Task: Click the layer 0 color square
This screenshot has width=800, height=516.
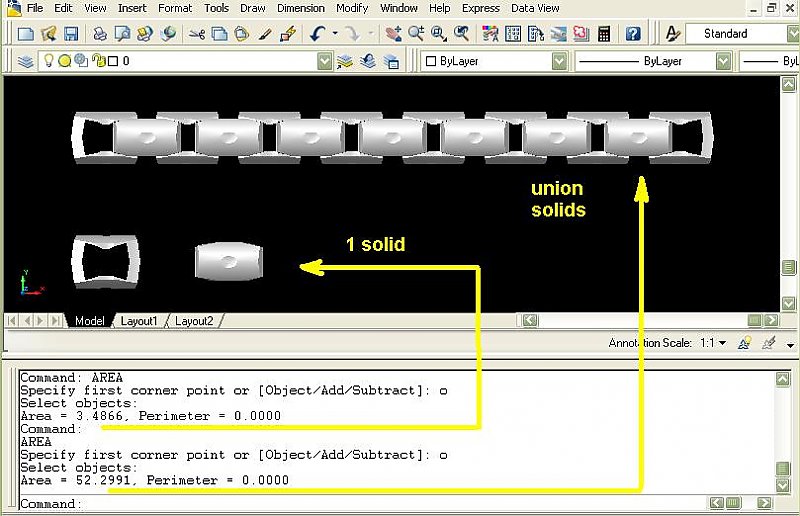Action: pos(113,61)
